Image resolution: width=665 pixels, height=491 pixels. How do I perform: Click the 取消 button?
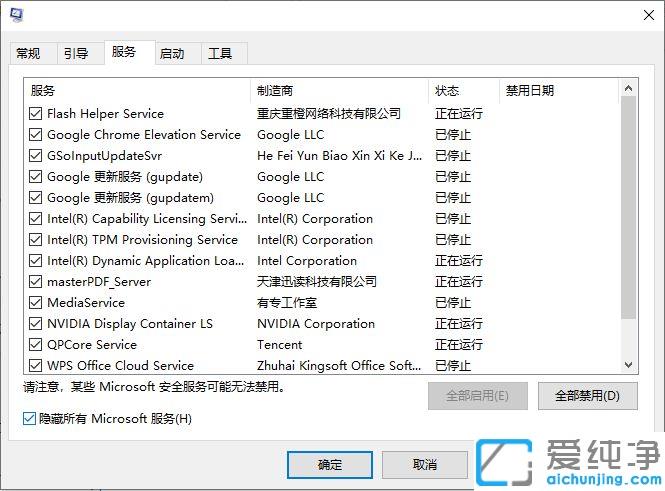pyautogui.click(x=424, y=465)
